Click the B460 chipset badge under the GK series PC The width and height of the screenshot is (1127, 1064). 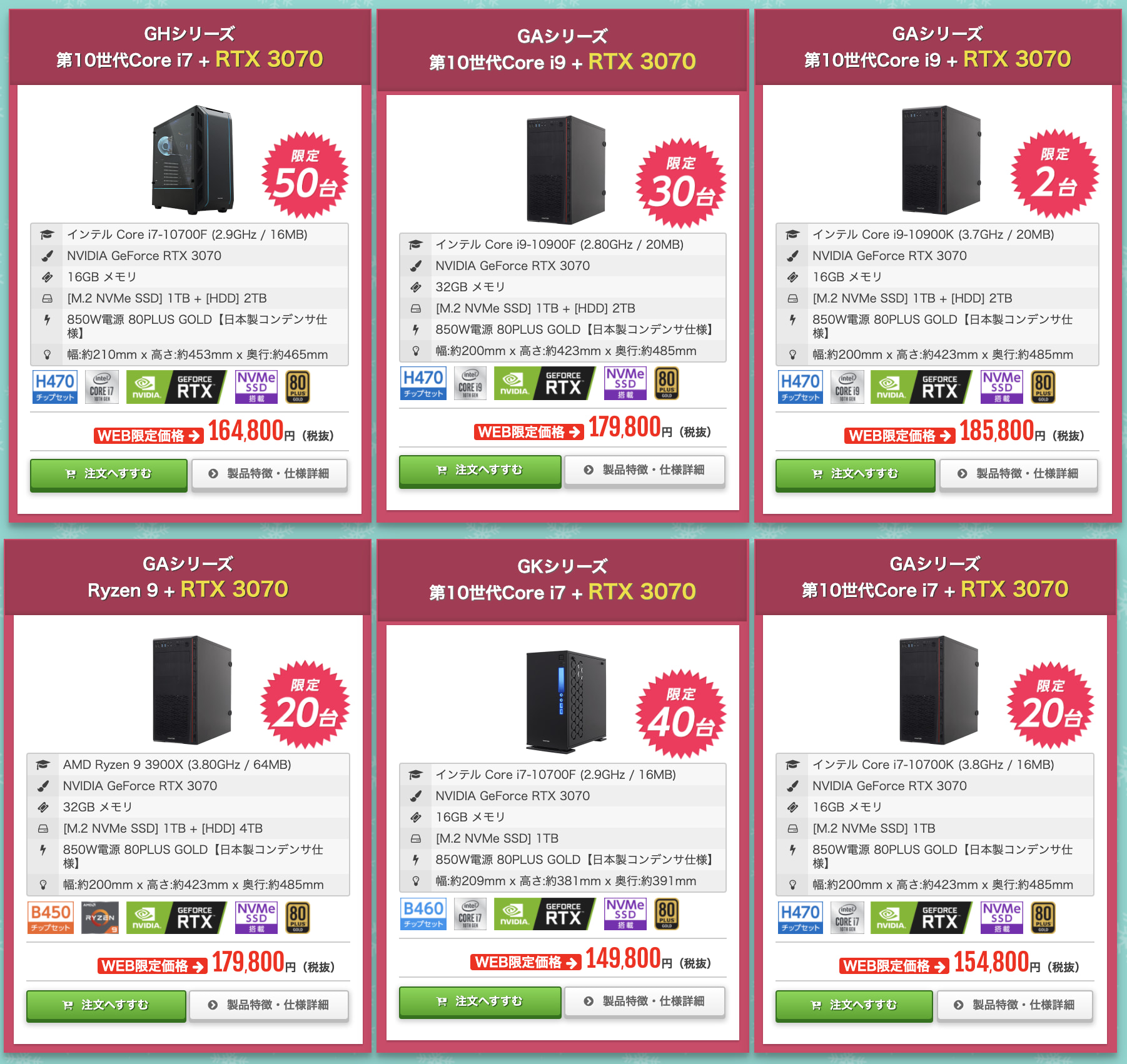[x=423, y=914]
